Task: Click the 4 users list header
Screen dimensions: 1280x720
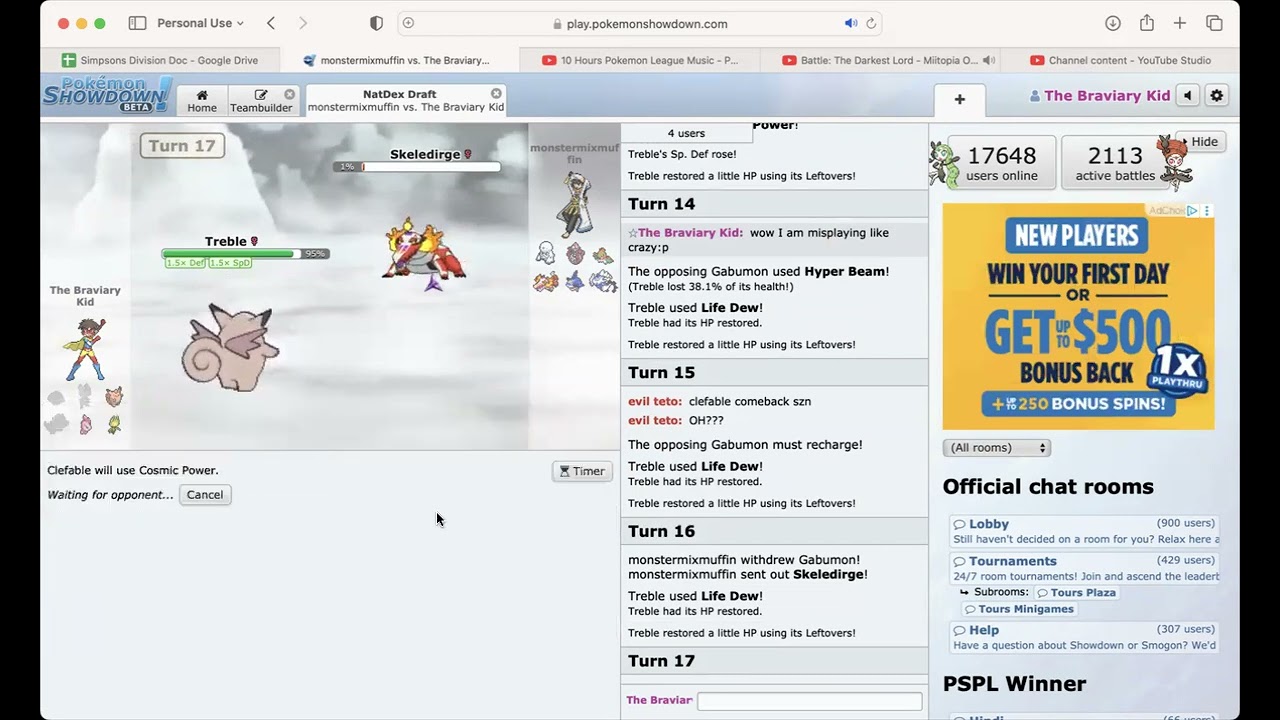Action: pyautogui.click(x=686, y=133)
